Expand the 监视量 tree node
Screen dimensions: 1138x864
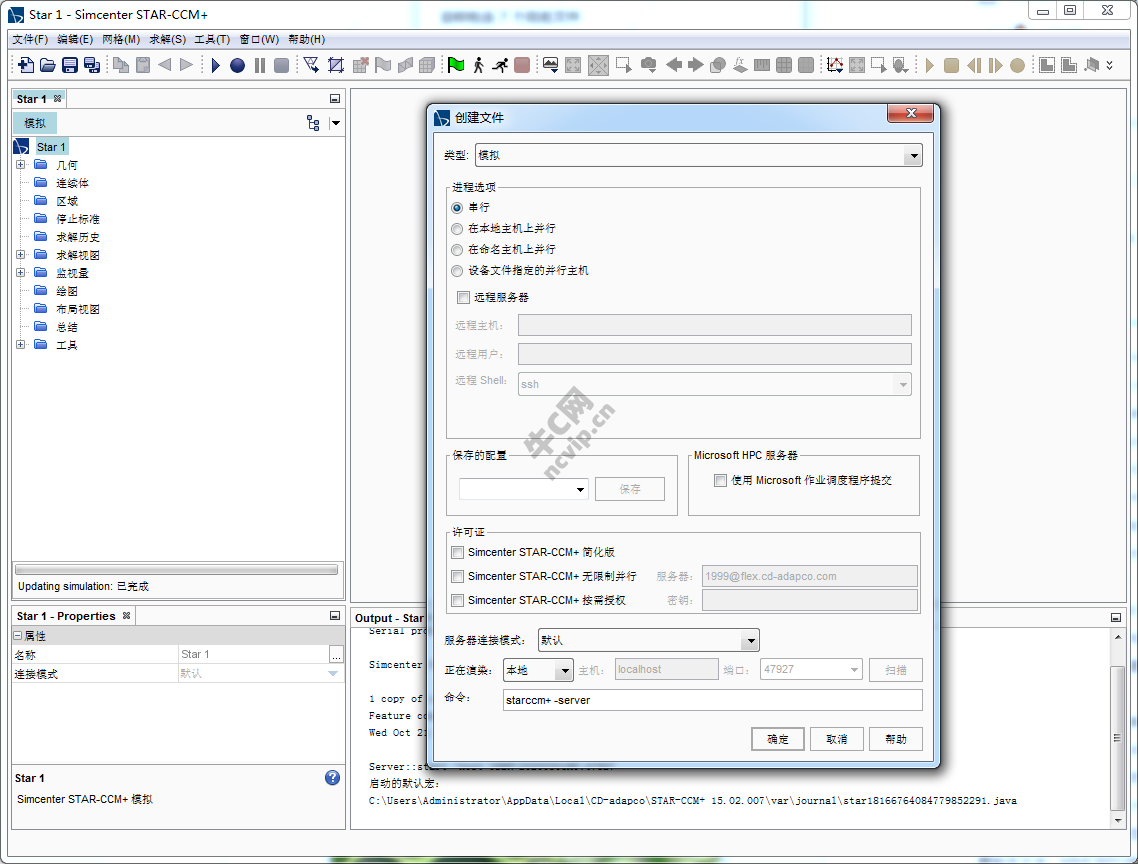pyautogui.click(x=20, y=273)
